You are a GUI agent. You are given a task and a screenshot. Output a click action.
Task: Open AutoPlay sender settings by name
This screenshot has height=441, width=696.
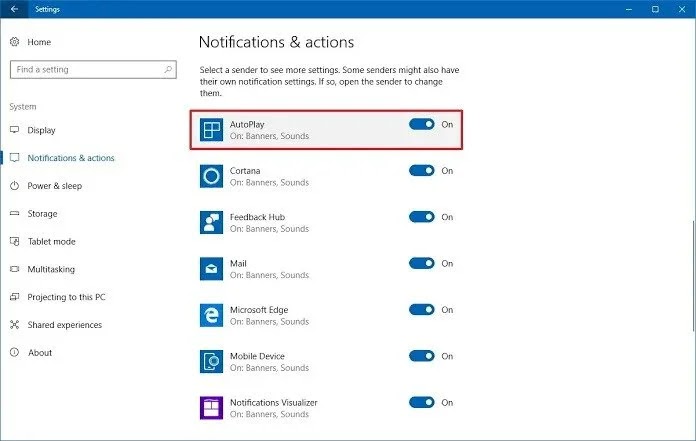(x=247, y=124)
